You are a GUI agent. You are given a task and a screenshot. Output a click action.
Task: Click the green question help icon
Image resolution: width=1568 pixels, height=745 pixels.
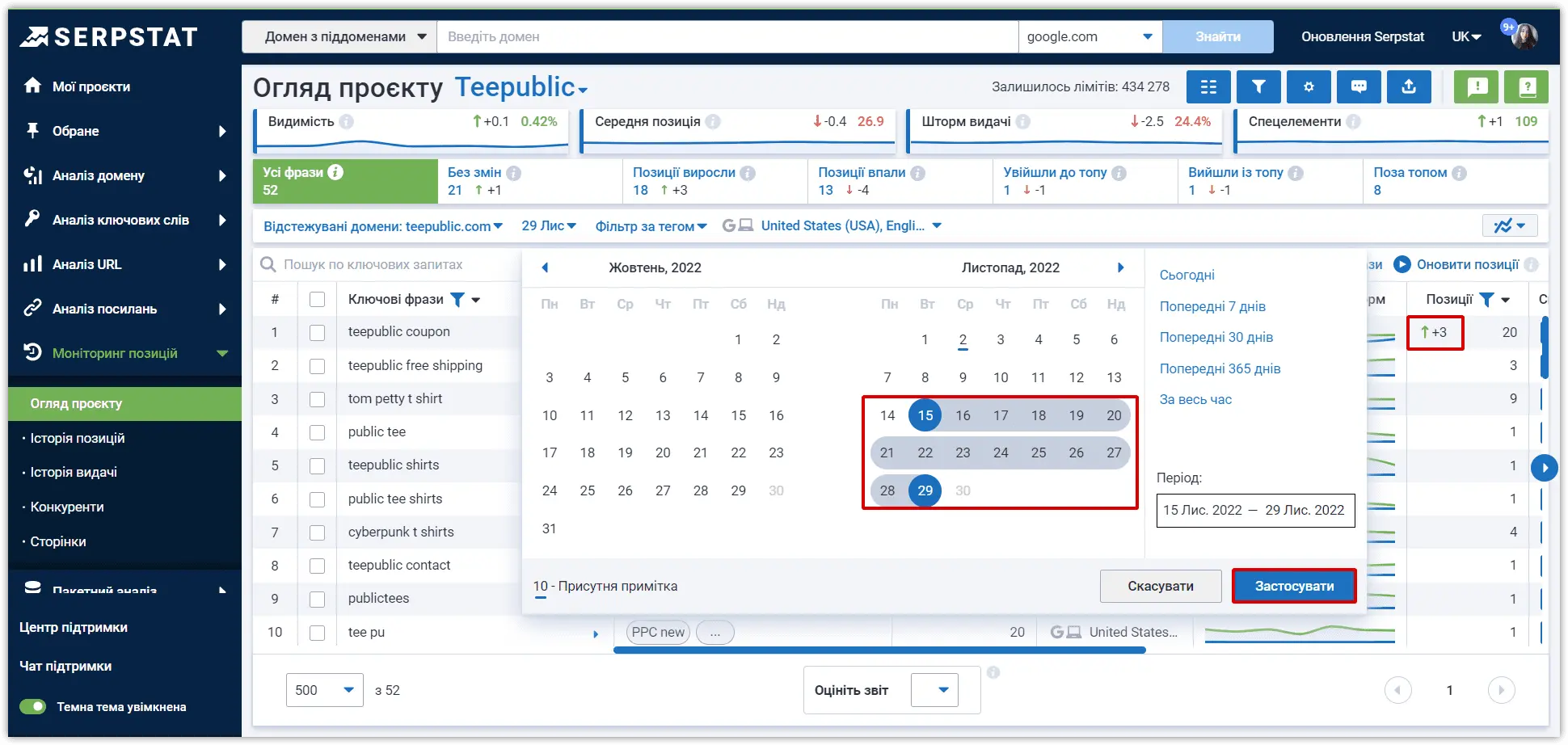1527,86
